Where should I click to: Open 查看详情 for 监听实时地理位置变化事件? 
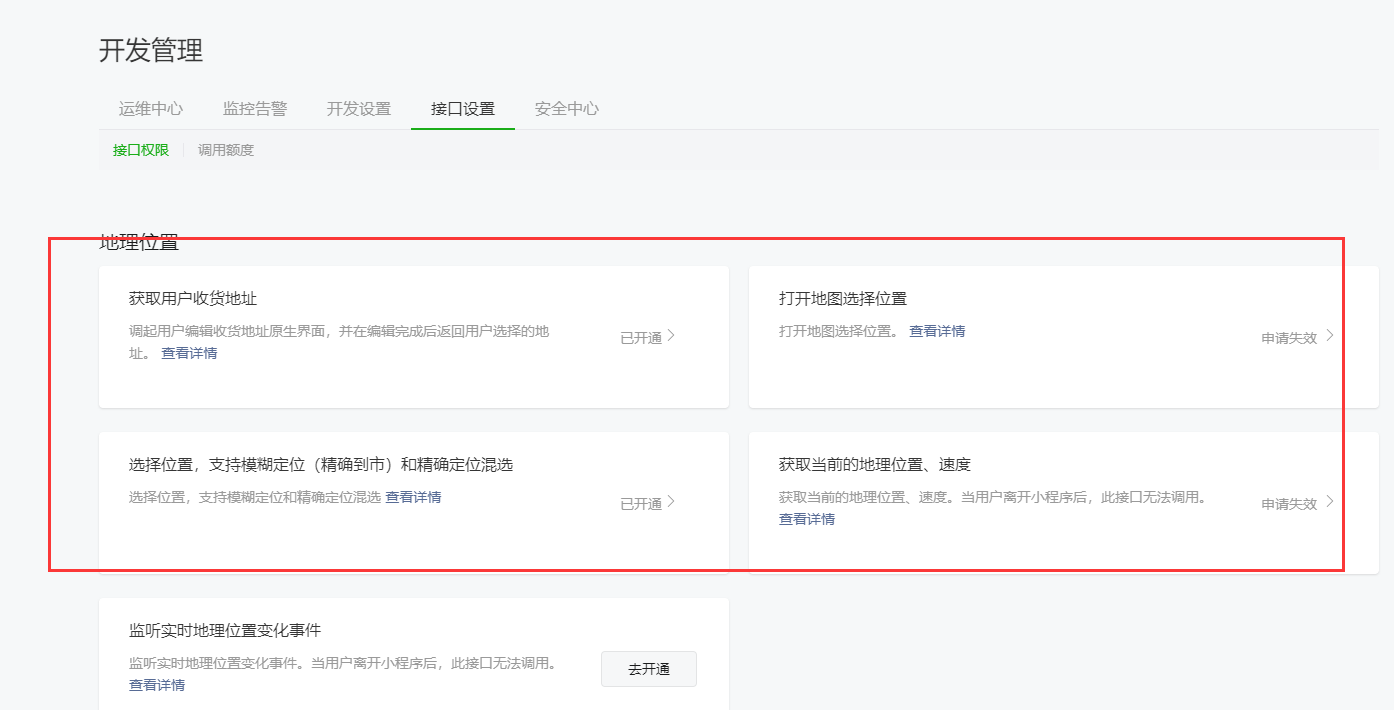click(156, 684)
